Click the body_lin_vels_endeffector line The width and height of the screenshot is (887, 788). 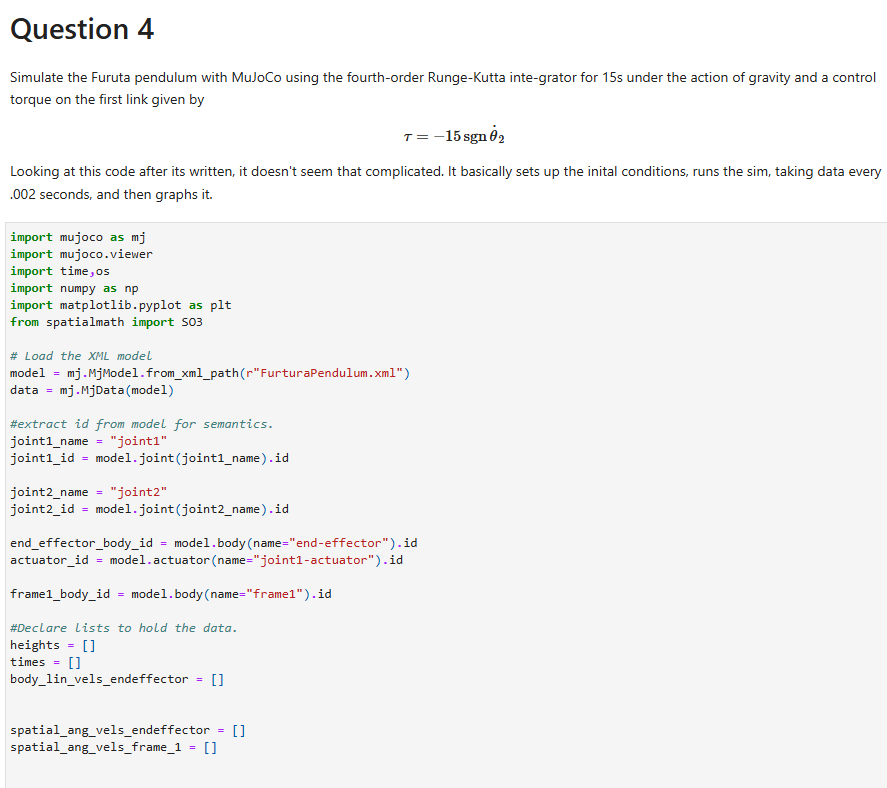coord(117,678)
